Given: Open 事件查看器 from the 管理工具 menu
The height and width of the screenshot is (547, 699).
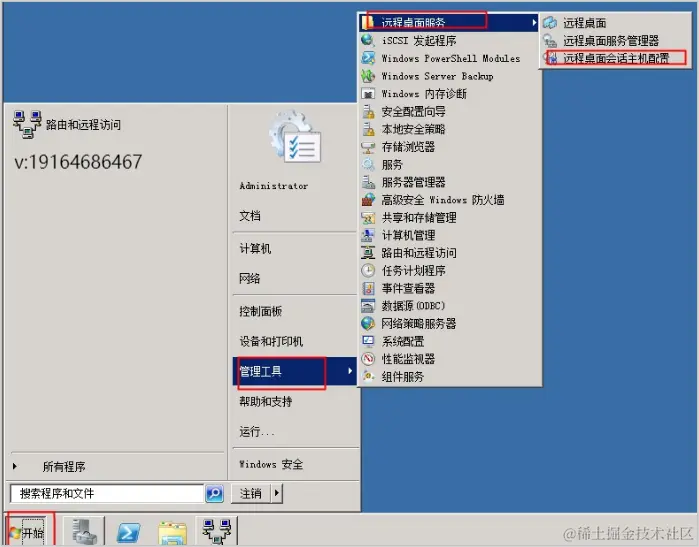Looking at the screenshot, I should 450,288.
